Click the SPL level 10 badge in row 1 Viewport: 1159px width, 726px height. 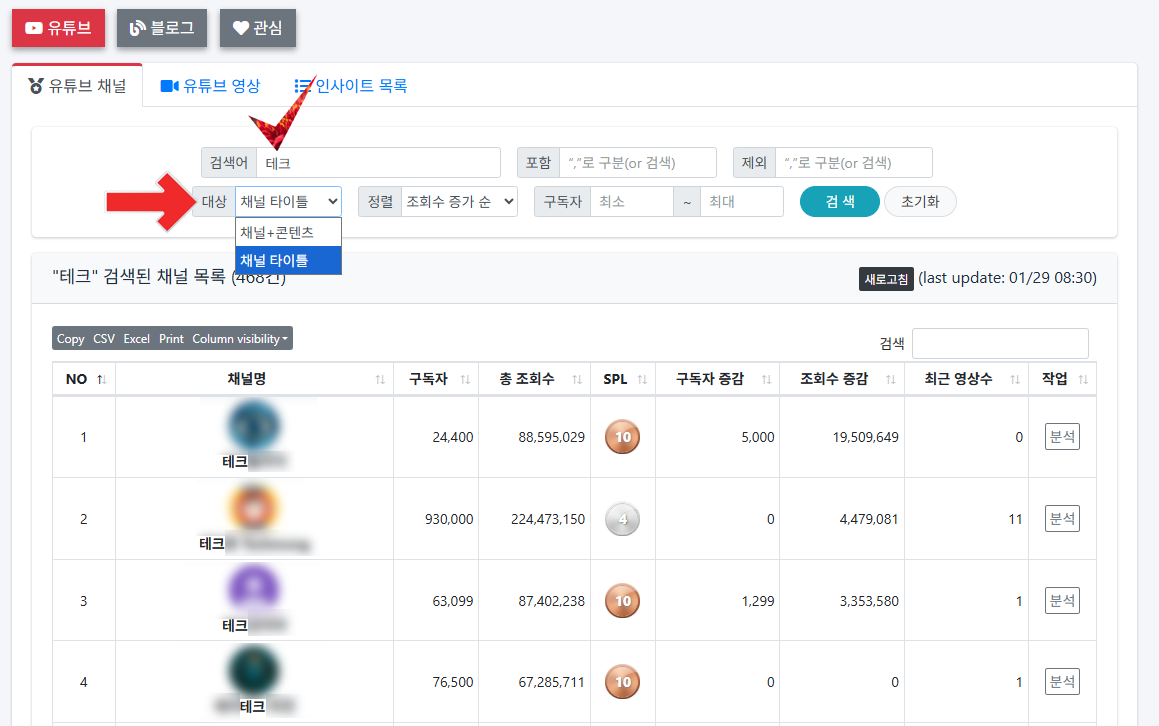coord(621,437)
